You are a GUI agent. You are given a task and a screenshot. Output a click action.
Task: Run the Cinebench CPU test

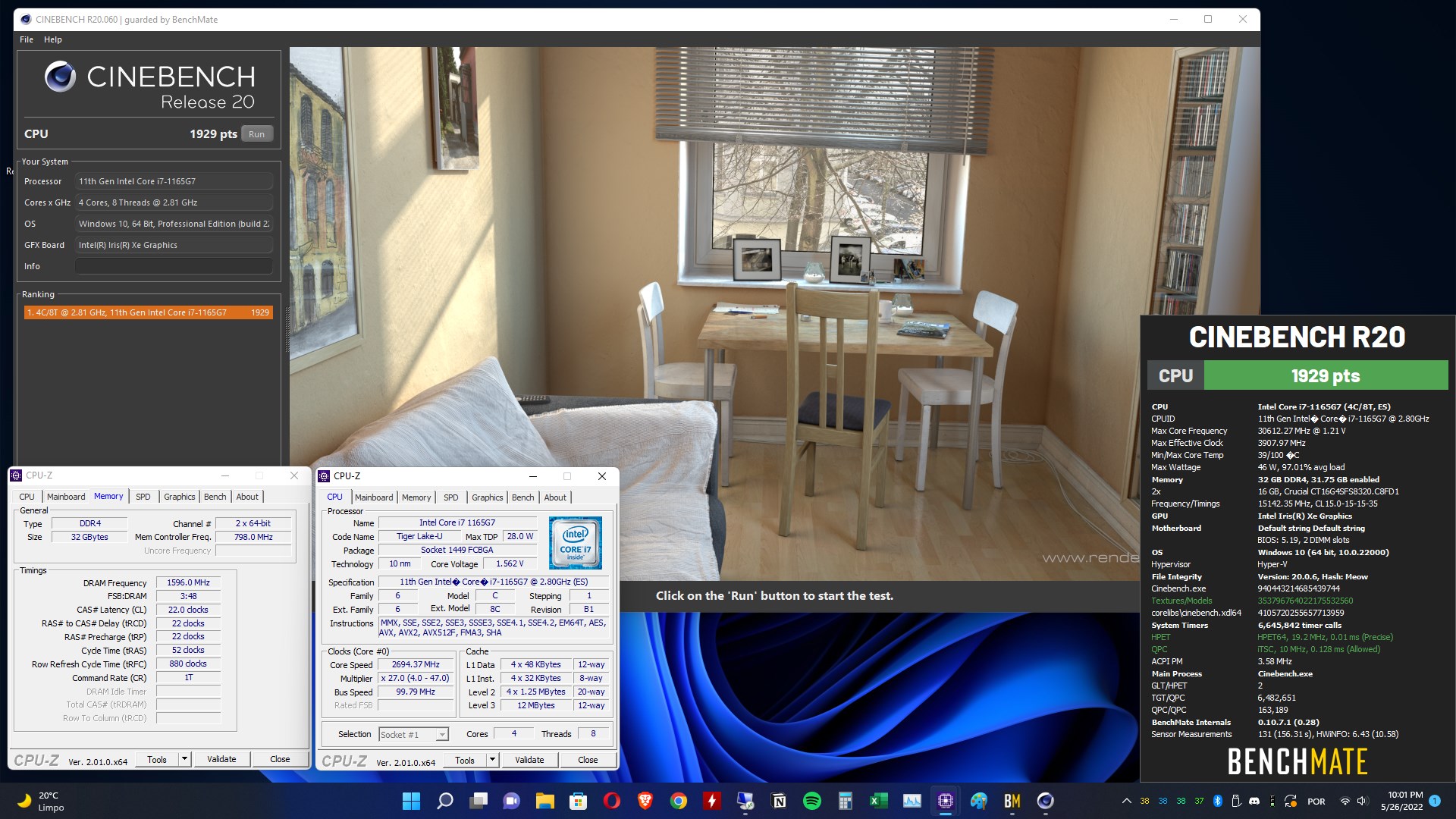tap(257, 134)
